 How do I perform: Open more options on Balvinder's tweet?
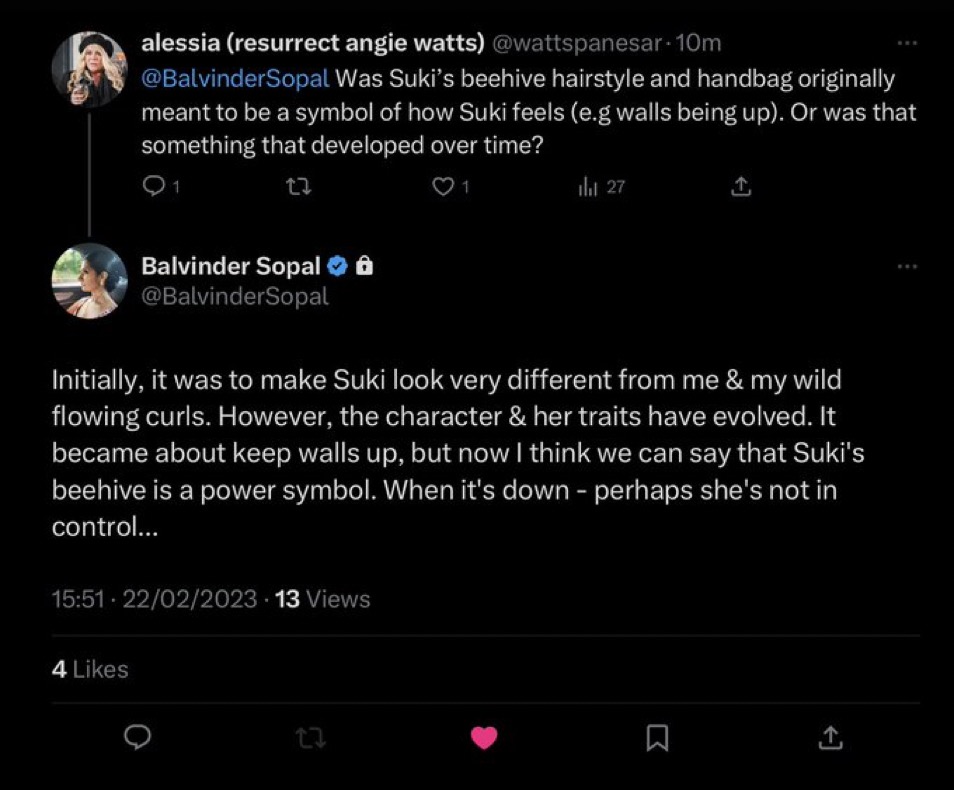(x=906, y=267)
